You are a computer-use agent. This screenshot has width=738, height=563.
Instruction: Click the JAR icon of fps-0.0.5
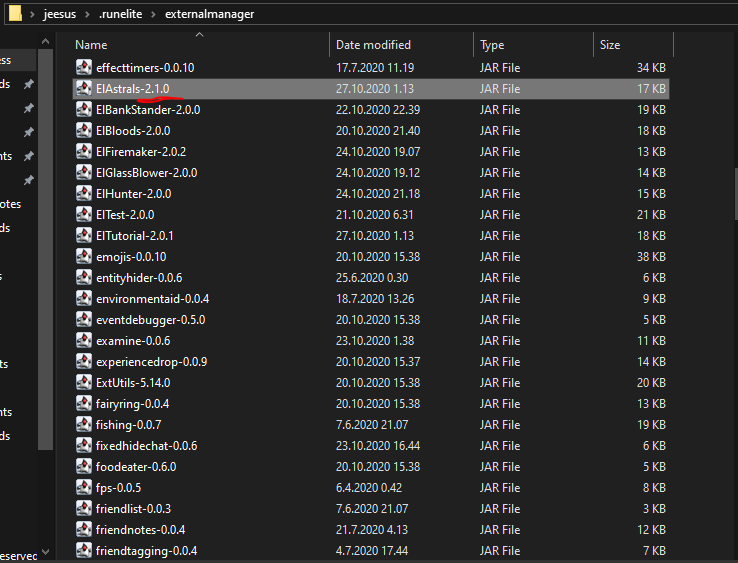84,488
